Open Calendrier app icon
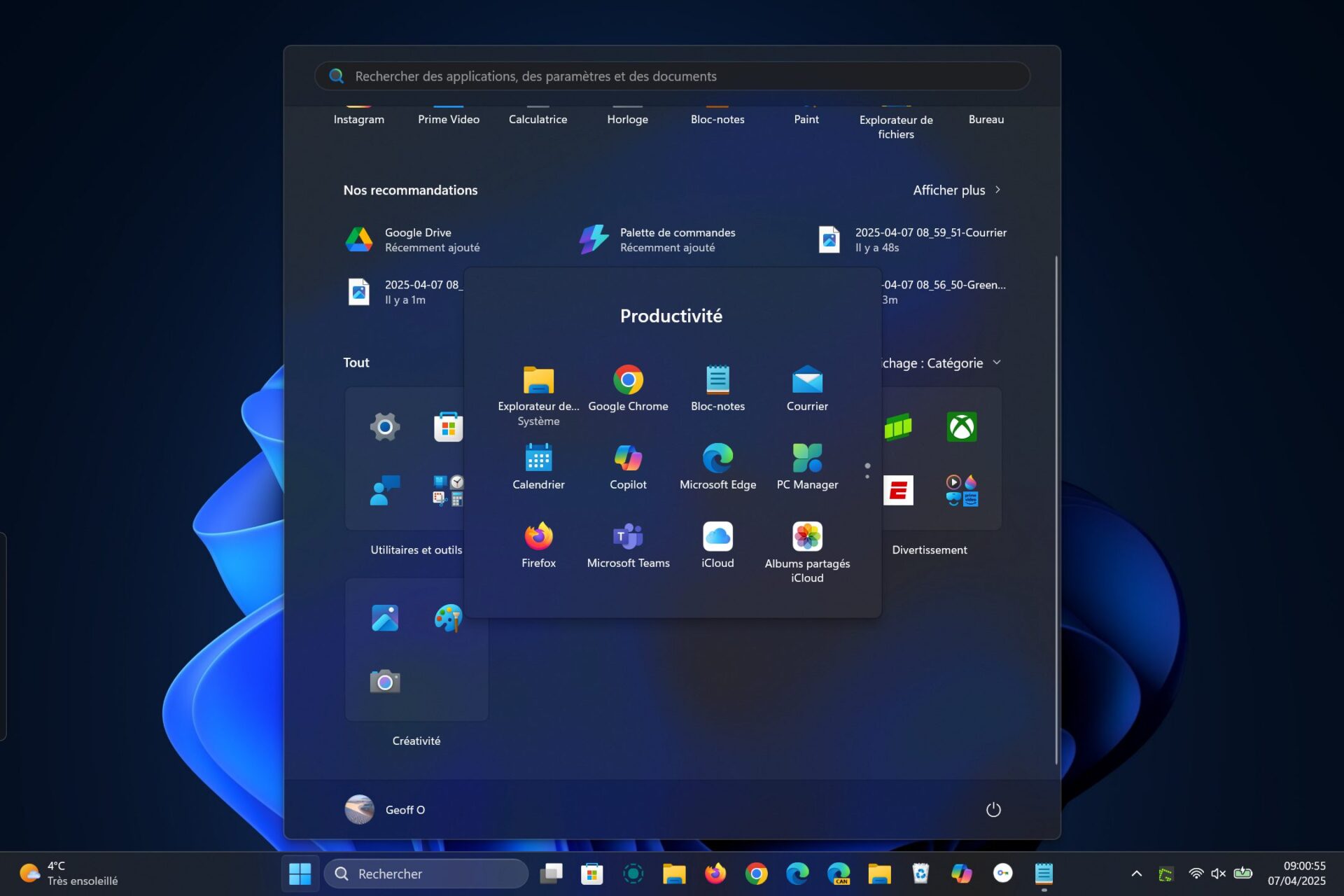 [538, 458]
